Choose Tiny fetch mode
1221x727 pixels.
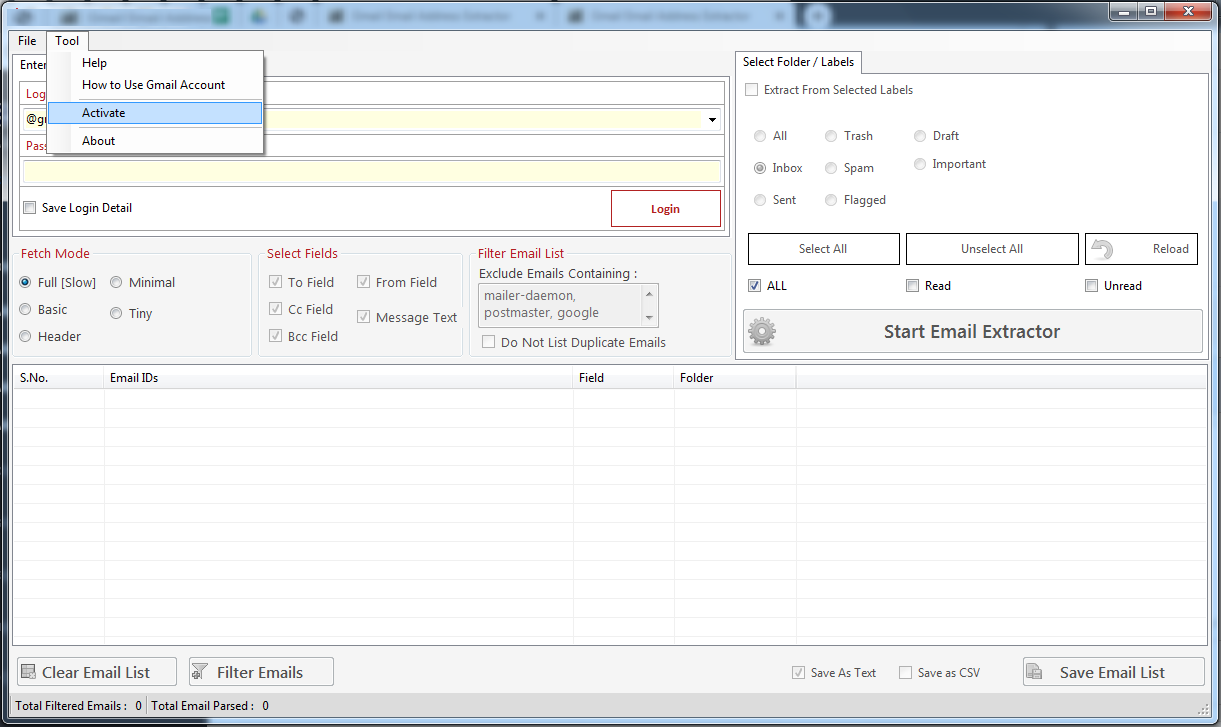116,313
